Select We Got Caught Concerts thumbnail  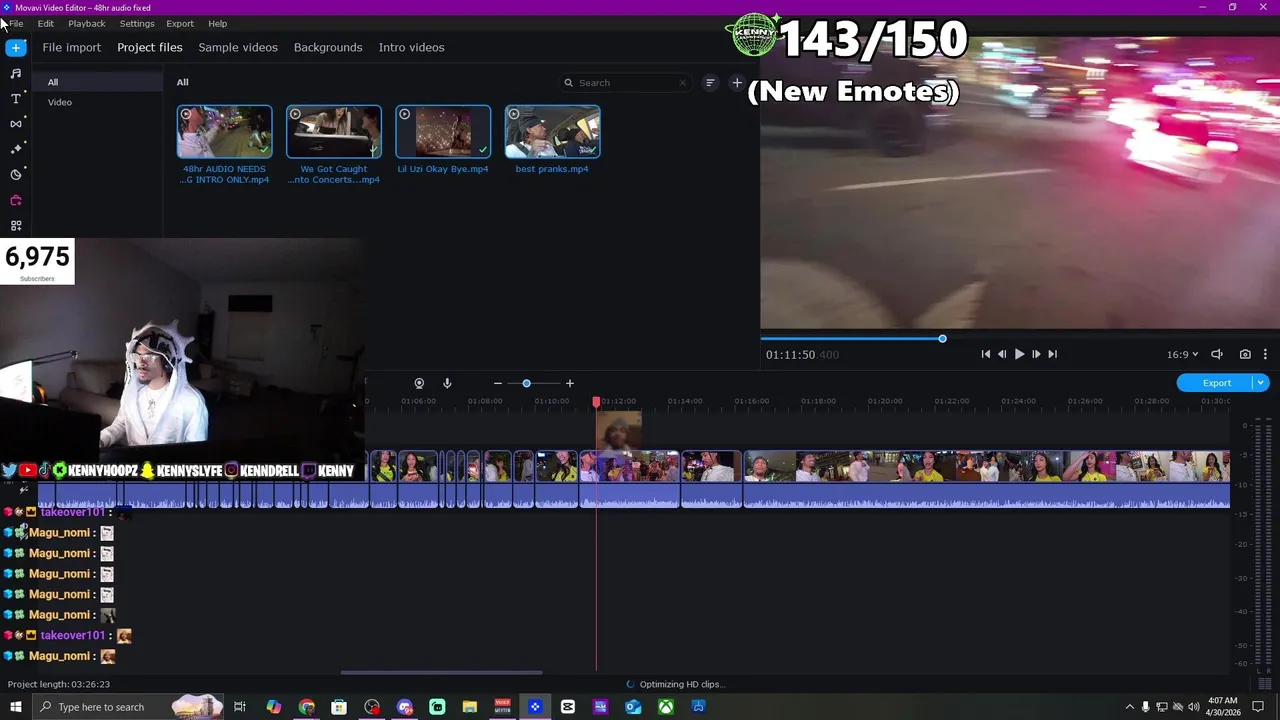[333, 132]
